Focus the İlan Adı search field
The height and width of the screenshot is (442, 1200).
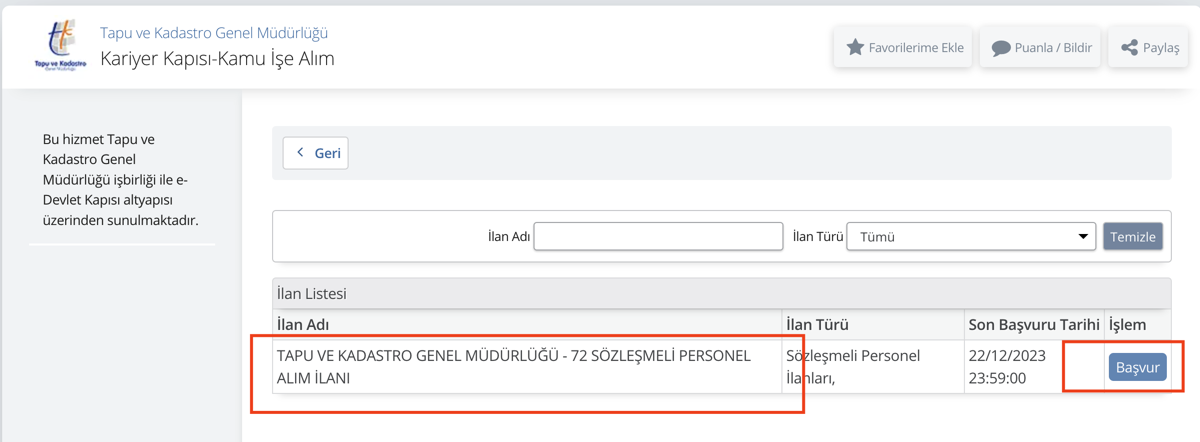point(658,236)
